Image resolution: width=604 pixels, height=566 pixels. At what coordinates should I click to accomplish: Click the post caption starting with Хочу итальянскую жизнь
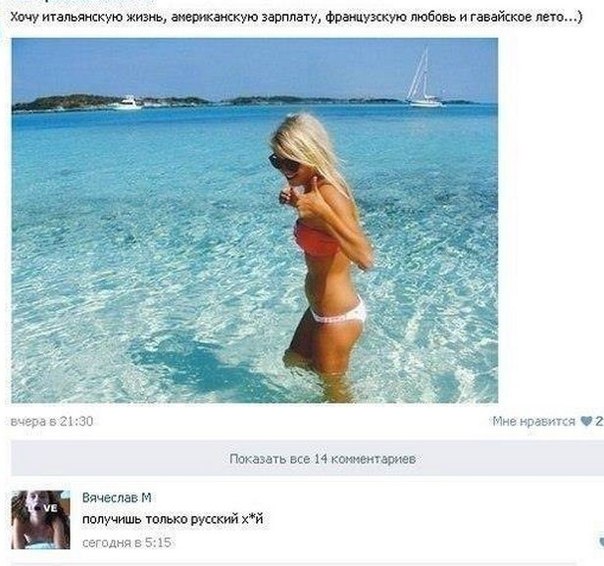point(296,17)
